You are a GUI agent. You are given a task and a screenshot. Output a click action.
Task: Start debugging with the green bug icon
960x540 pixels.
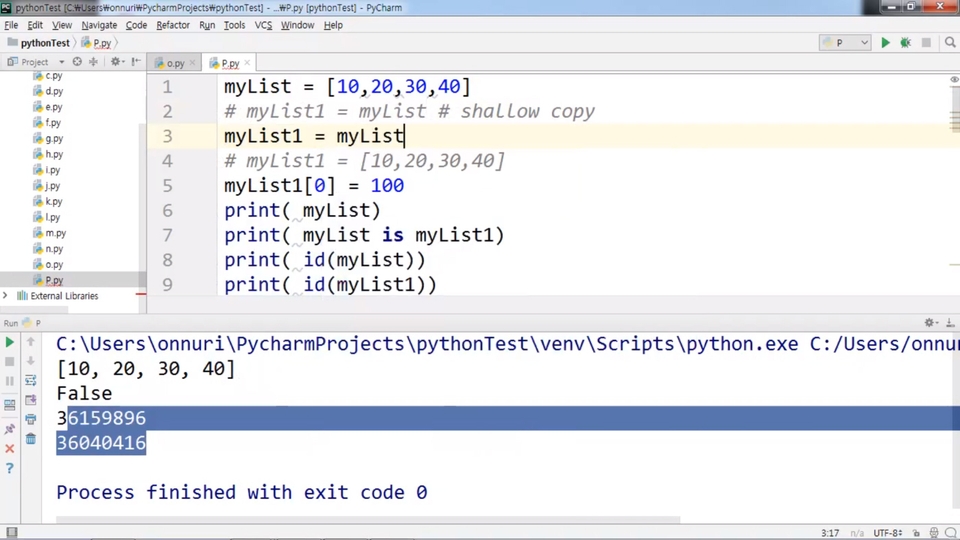(x=905, y=42)
